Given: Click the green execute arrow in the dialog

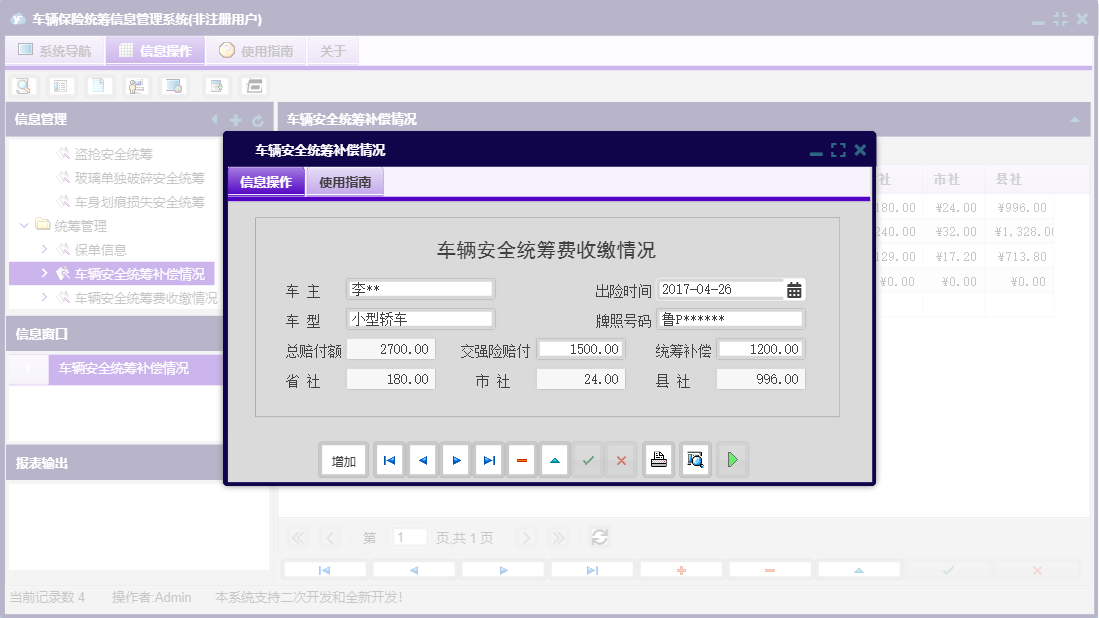Looking at the screenshot, I should click(732, 459).
